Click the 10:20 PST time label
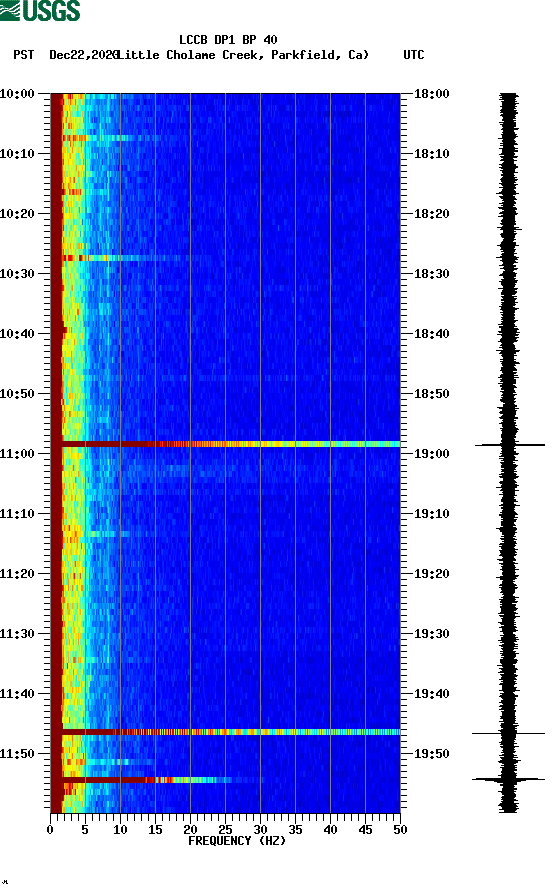552x893 pixels. coord(17,214)
